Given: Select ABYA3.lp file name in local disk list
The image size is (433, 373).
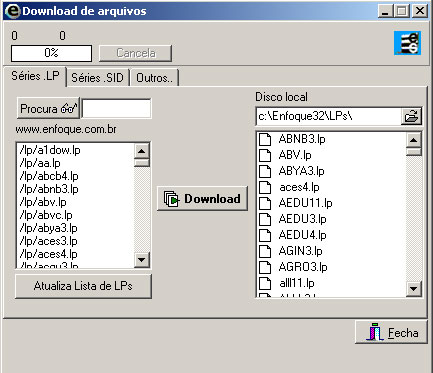Looking at the screenshot, I should pyautogui.click(x=302, y=171).
